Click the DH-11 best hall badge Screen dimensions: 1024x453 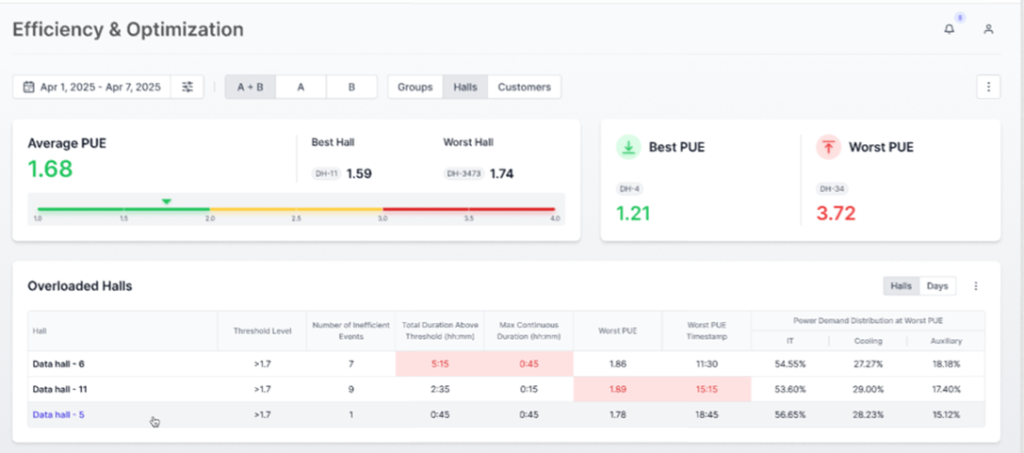pos(327,174)
